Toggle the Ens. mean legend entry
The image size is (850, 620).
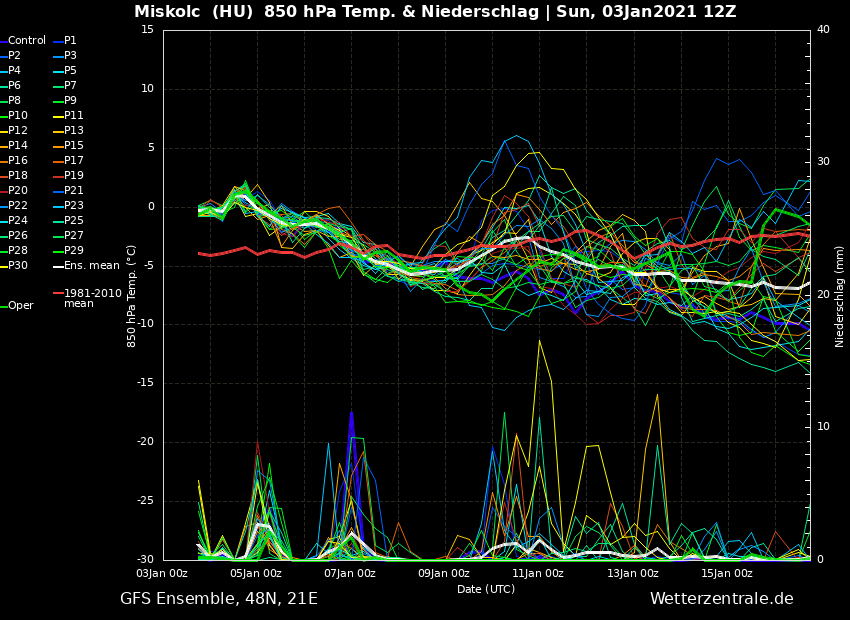(x=90, y=266)
